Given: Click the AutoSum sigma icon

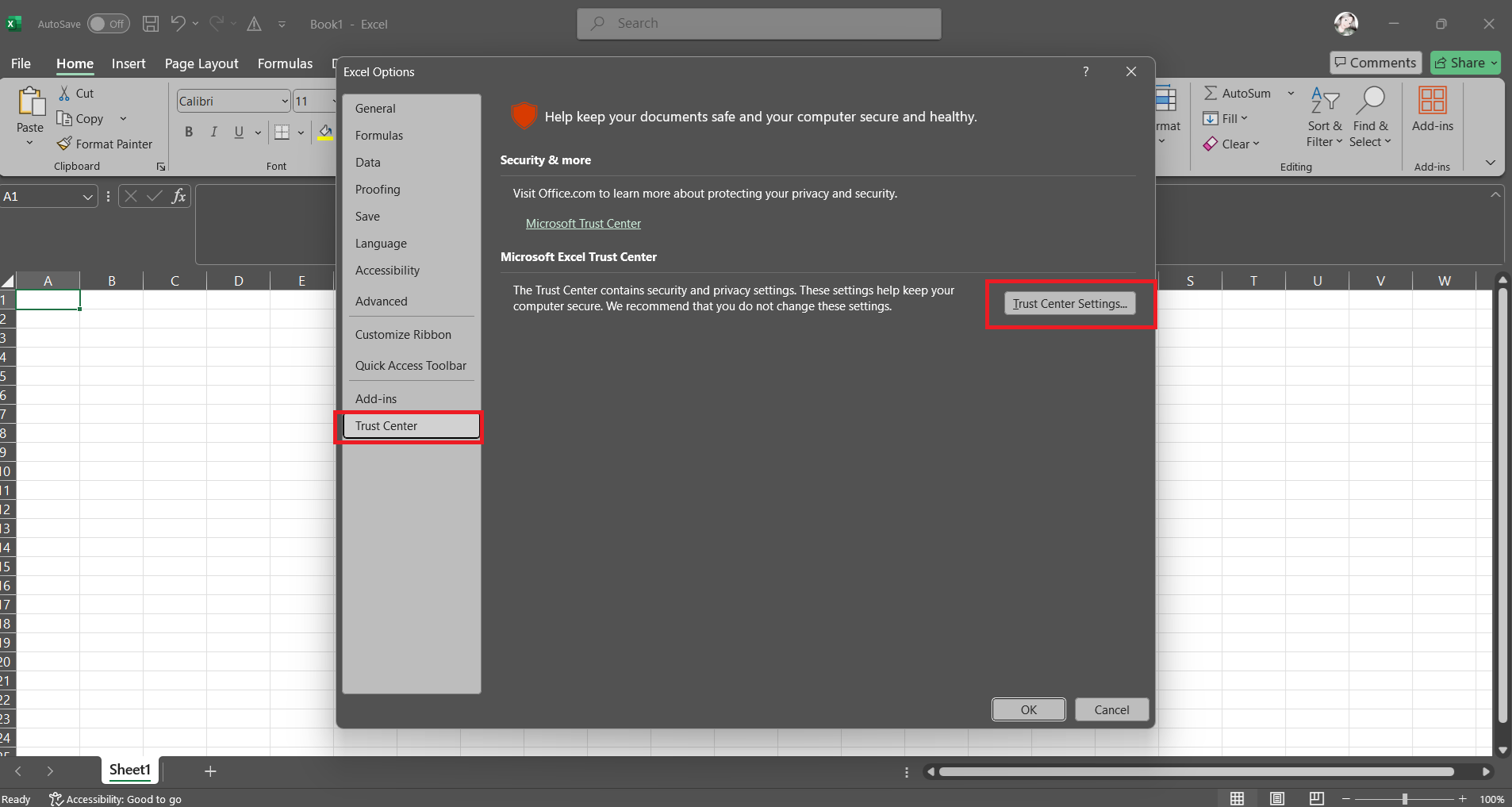Looking at the screenshot, I should click(1211, 94).
